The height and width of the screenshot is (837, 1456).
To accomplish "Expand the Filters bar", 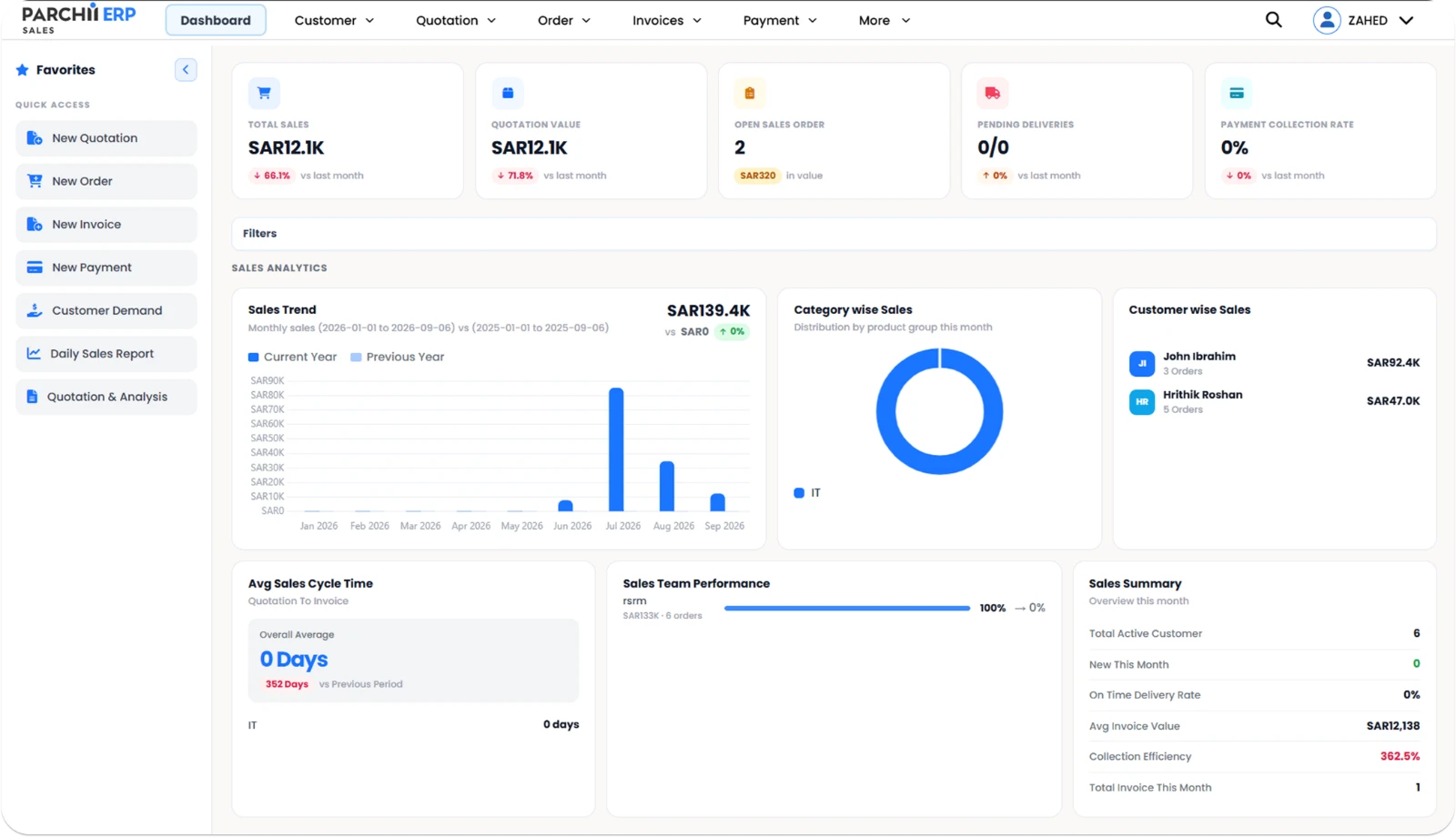I will click(x=834, y=234).
